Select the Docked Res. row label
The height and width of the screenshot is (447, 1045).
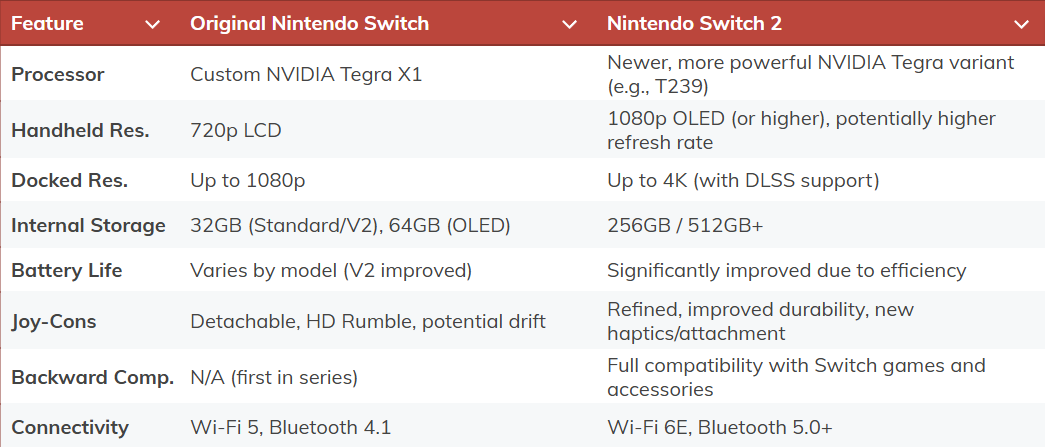click(x=70, y=181)
